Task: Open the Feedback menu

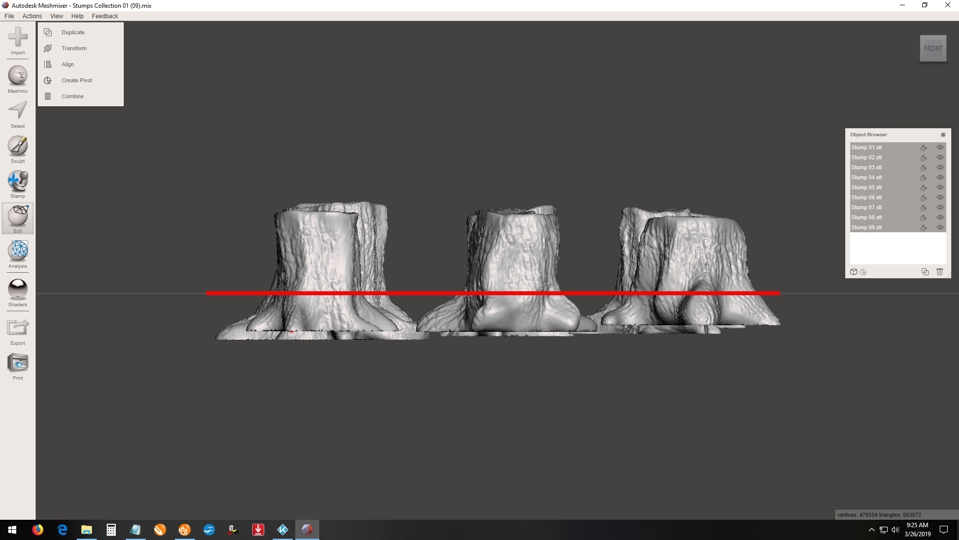Action: coord(105,16)
